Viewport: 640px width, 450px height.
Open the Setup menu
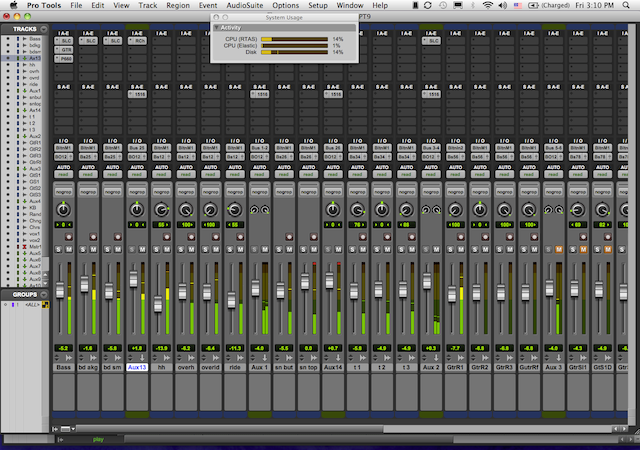click(318, 5)
